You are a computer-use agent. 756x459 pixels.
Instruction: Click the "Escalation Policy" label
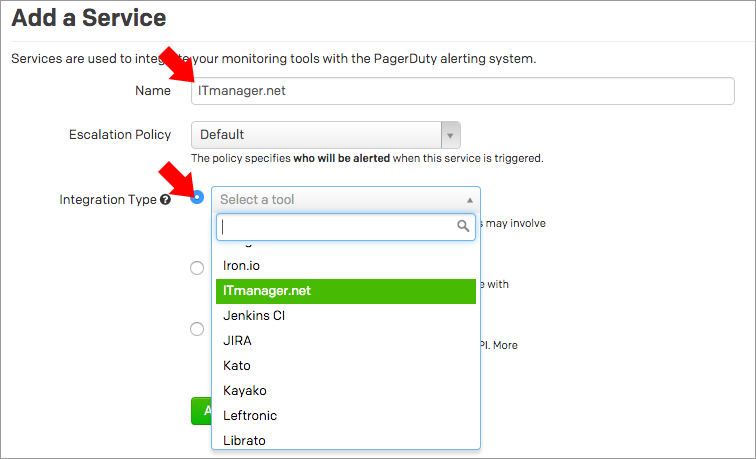(120, 135)
